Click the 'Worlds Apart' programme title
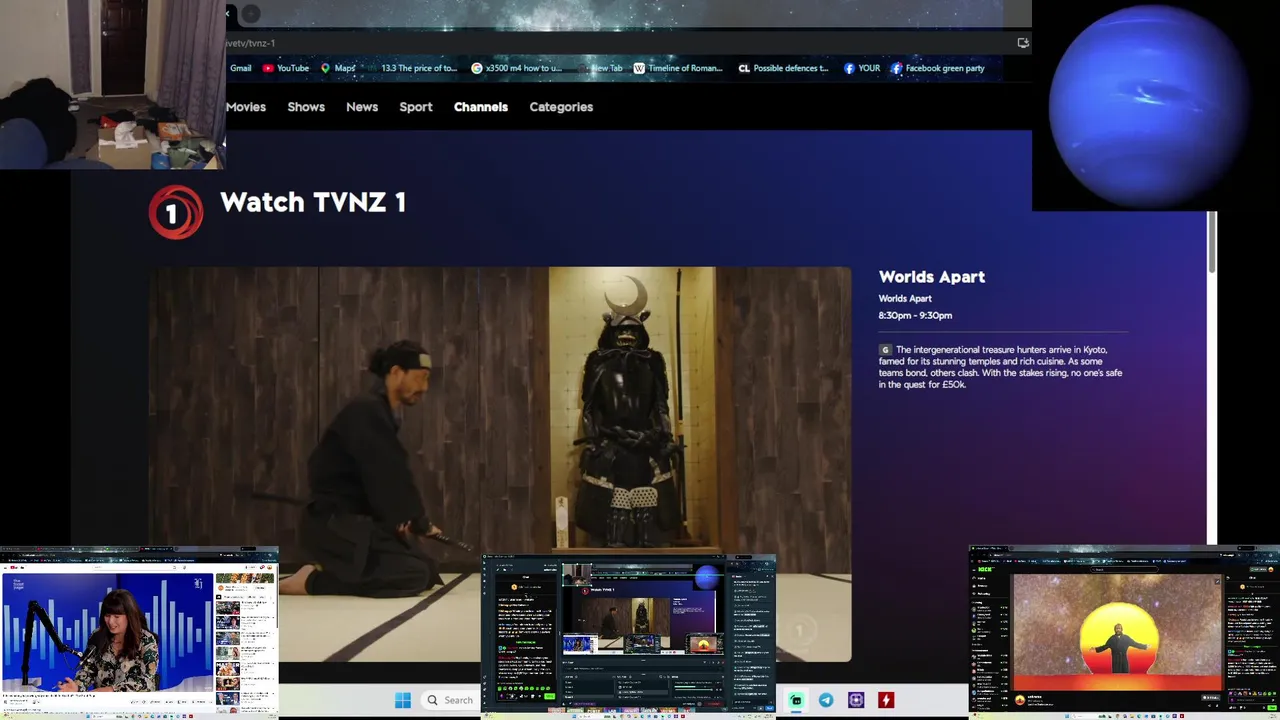Viewport: 1280px width, 720px height. [x=932, y=277]
